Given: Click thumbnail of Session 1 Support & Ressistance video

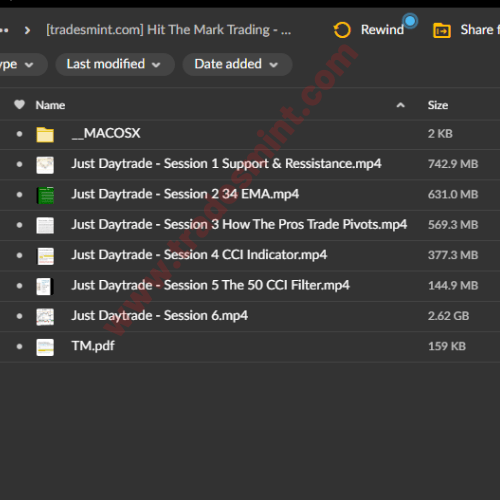Looking at the screenshot, I should click(x=45, y=165).
